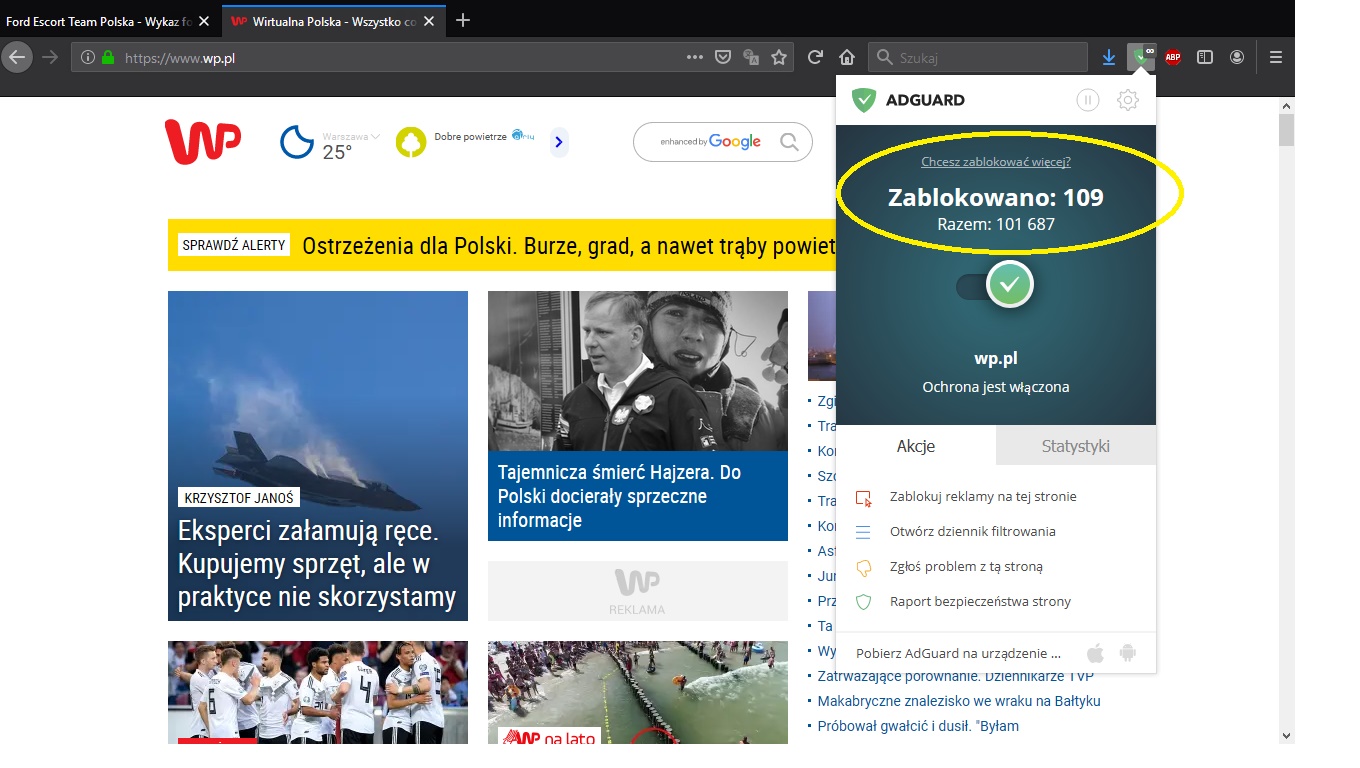Image resolution: width=1360 pixels, height=768 pixels.
Task: Expand the Warszawa weather location chevron
Action: coord(375,137)
